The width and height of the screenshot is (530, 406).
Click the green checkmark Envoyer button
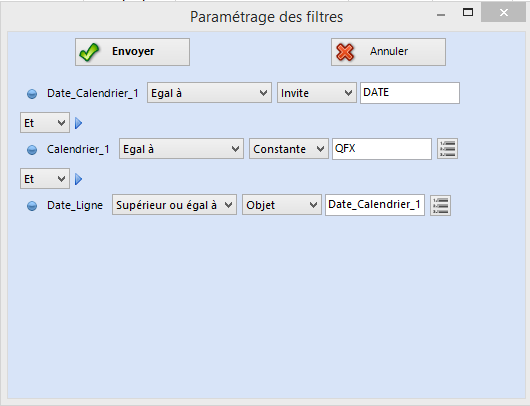click(x=132, y=52)
